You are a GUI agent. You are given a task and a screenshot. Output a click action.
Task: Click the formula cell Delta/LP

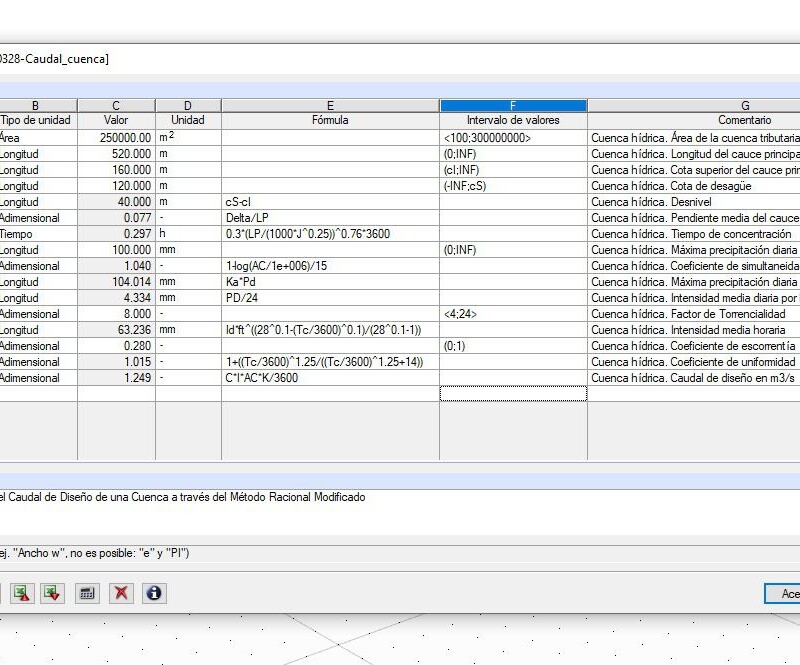pos(330,218)
